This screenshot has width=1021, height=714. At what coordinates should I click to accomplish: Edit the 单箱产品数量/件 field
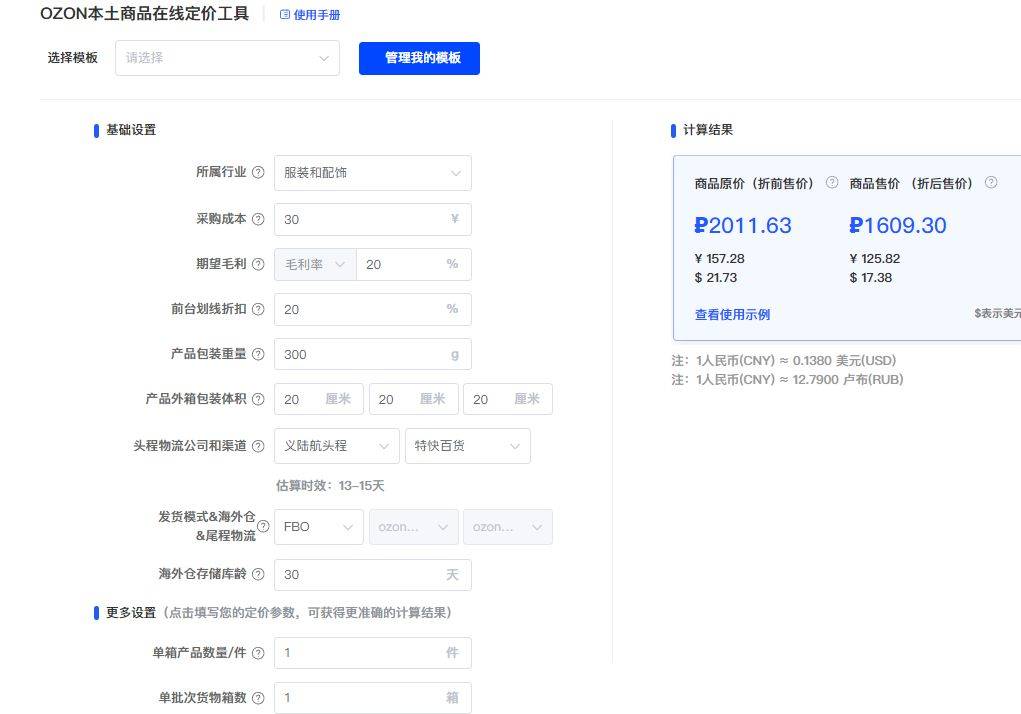[372, 653]
